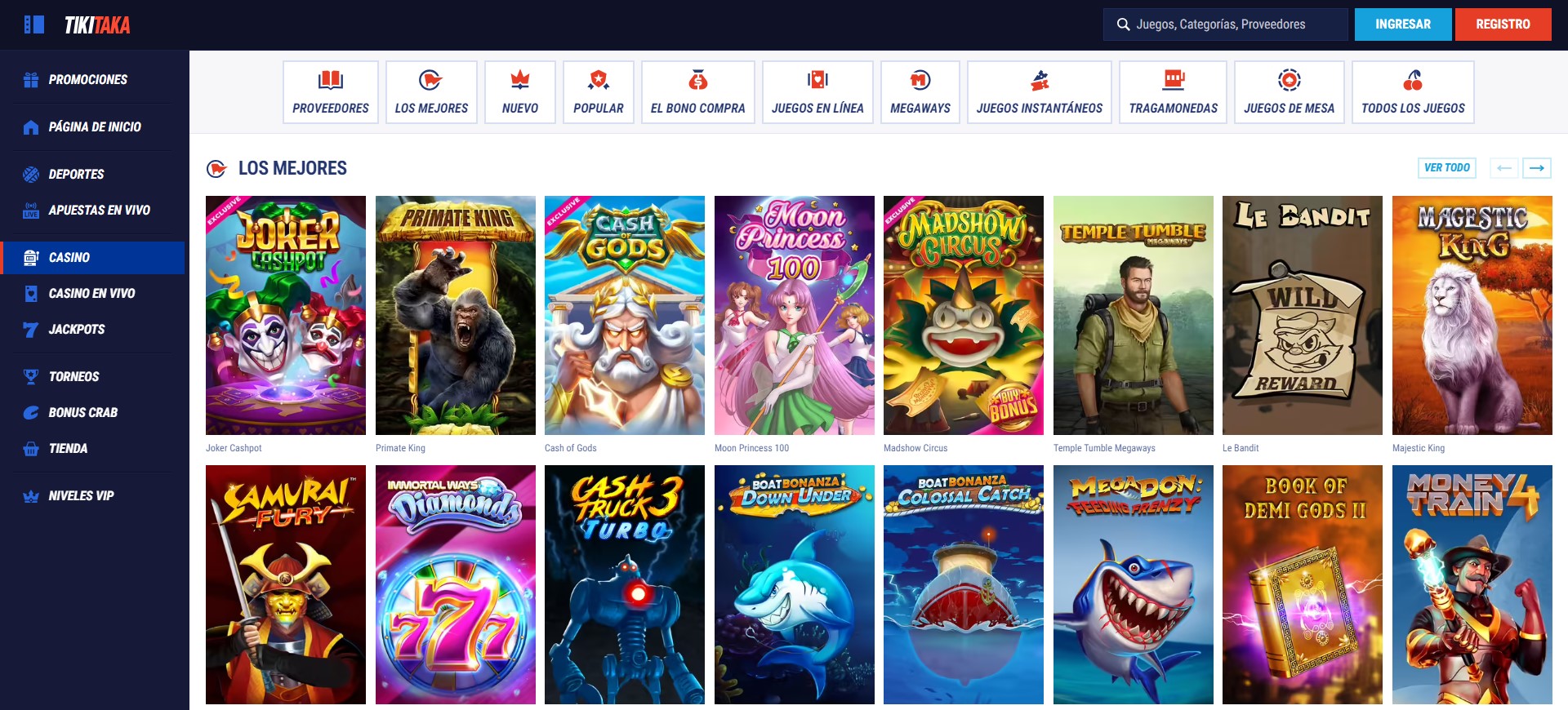
Task: Open the Temple Tumble Megaways thumbnail
Action: click(x=1134, y=315)
